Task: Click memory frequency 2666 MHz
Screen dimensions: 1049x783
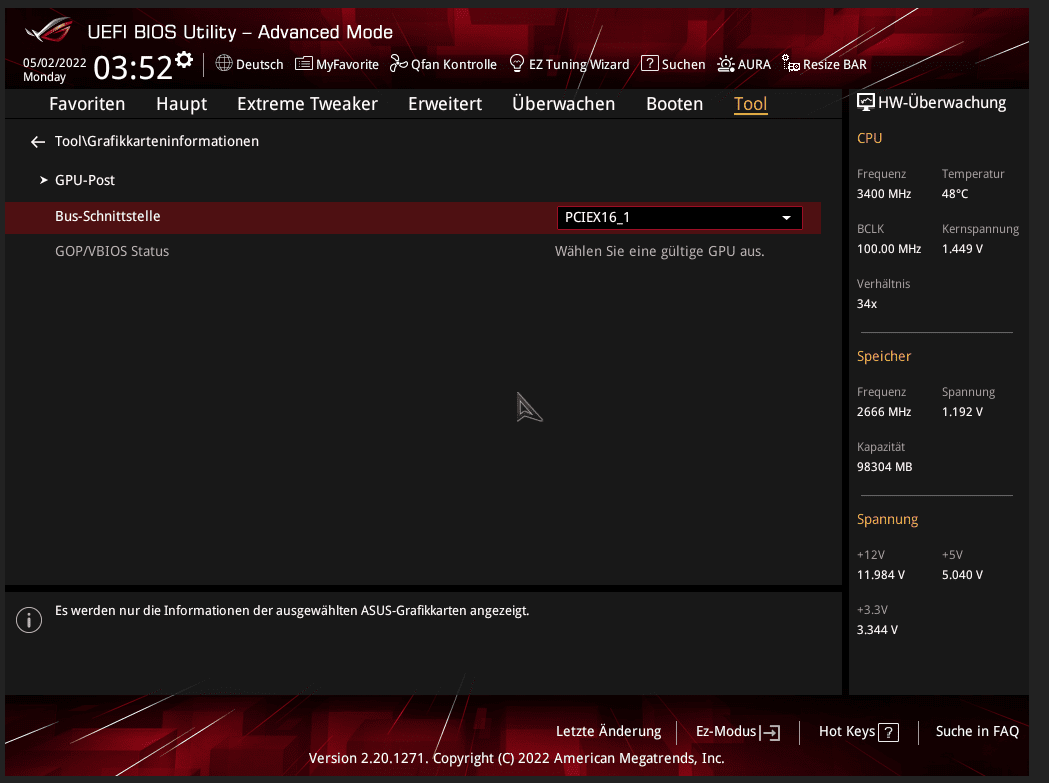Action: point(884,412)
